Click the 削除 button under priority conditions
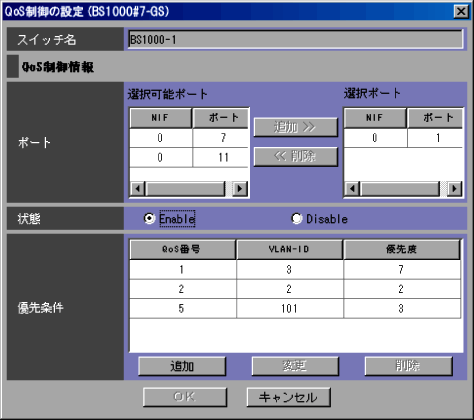 [x=408, y=366]
